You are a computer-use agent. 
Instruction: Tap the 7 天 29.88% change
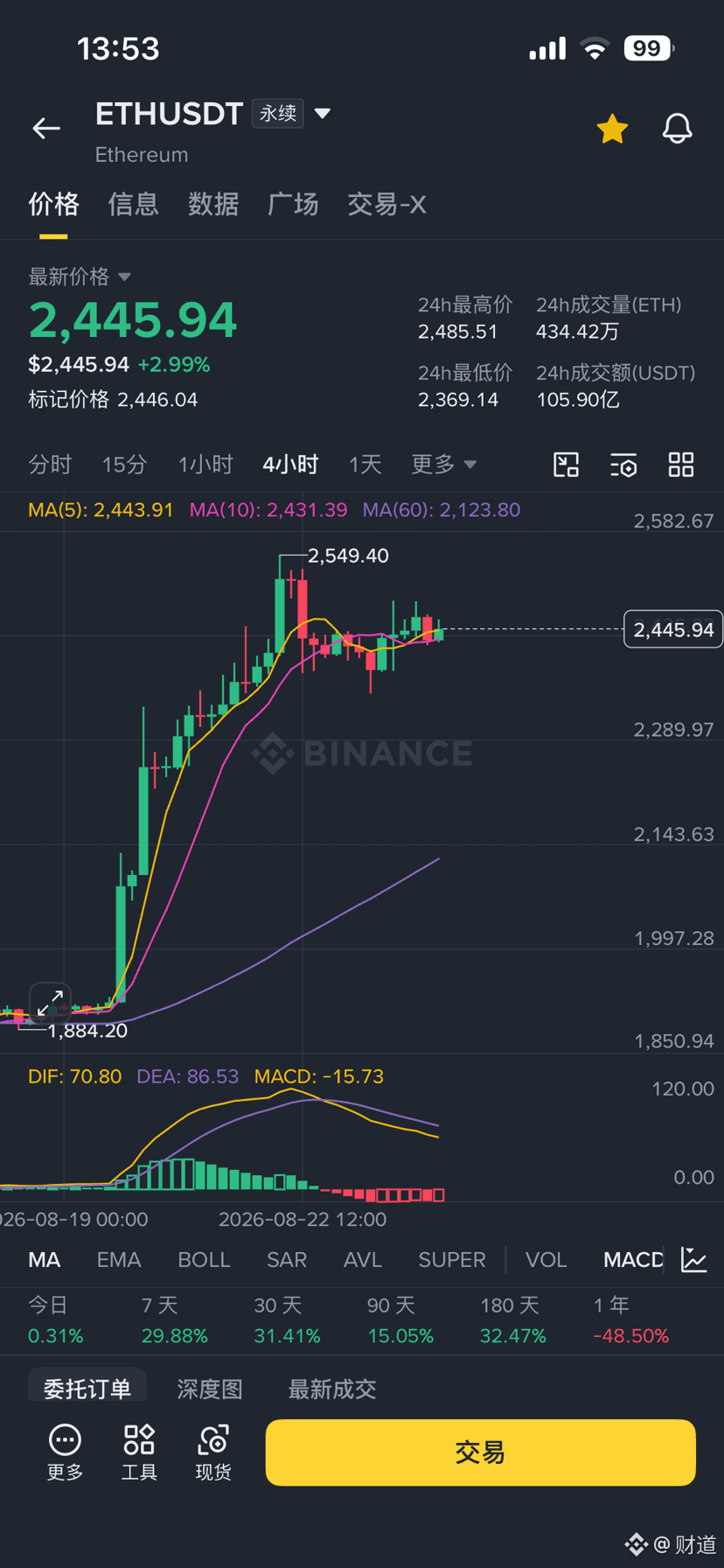pyautogui.click(x=175, y=1320)
